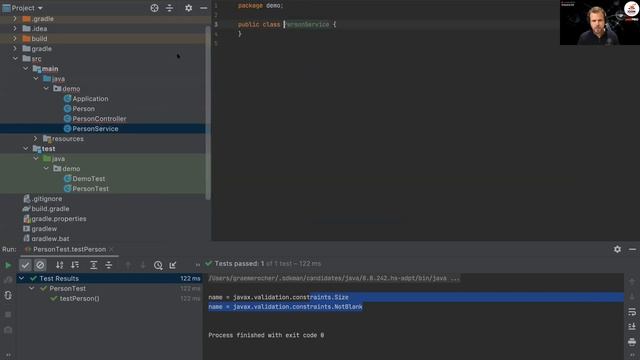The height and width of the screenshot is (360, 640).
Task: Expand the build folder
Action: click(15, 38)
